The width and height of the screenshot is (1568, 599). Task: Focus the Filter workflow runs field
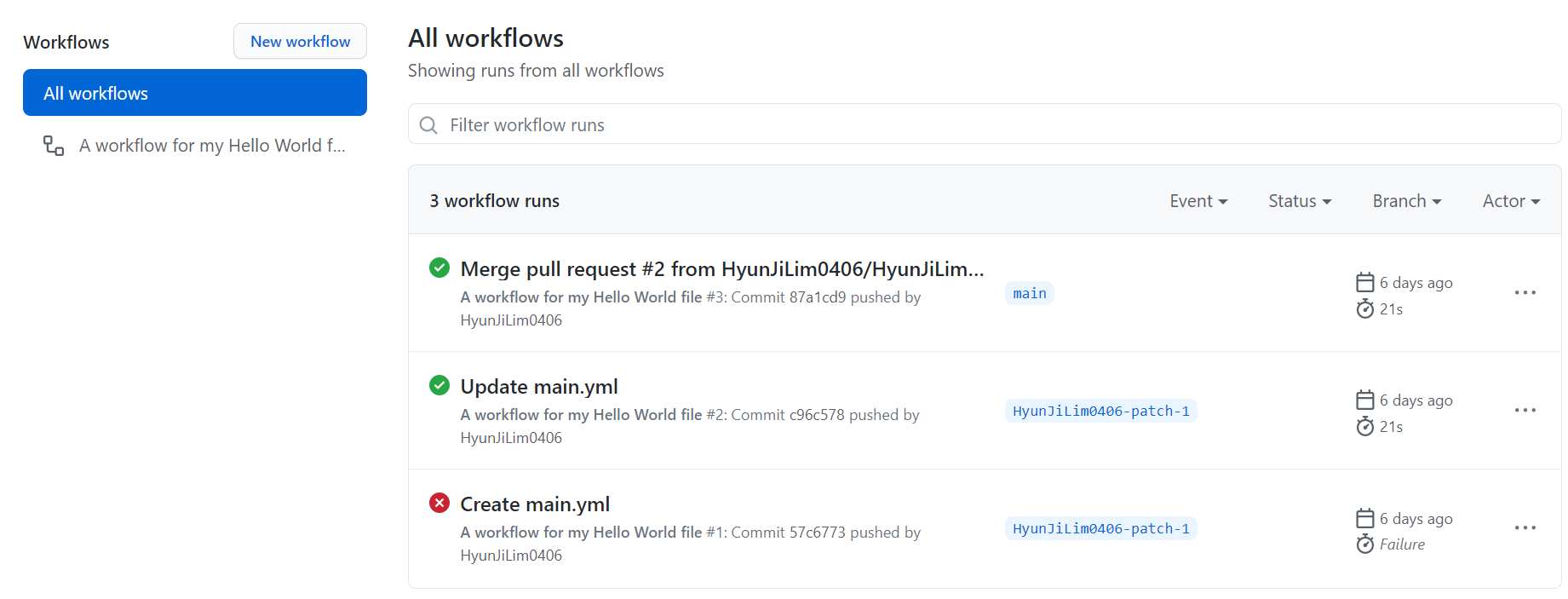[x=985, y=124]
